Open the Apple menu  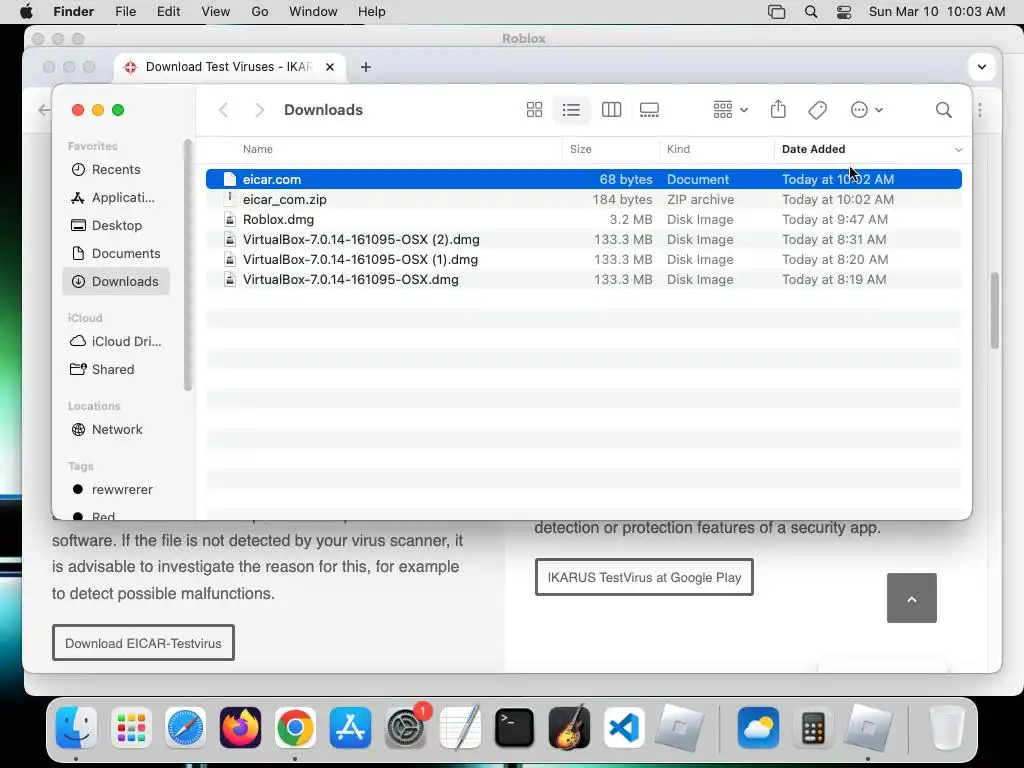click(x=27, y=12)
